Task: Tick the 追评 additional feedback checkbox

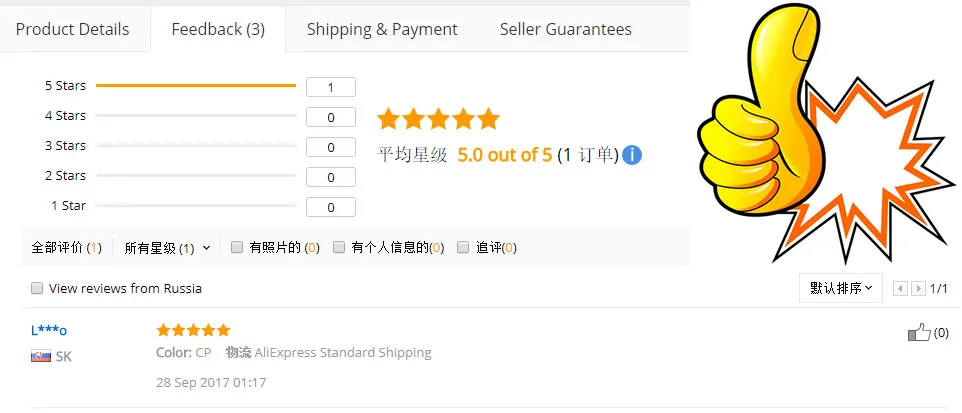Action: coord(463,247)
